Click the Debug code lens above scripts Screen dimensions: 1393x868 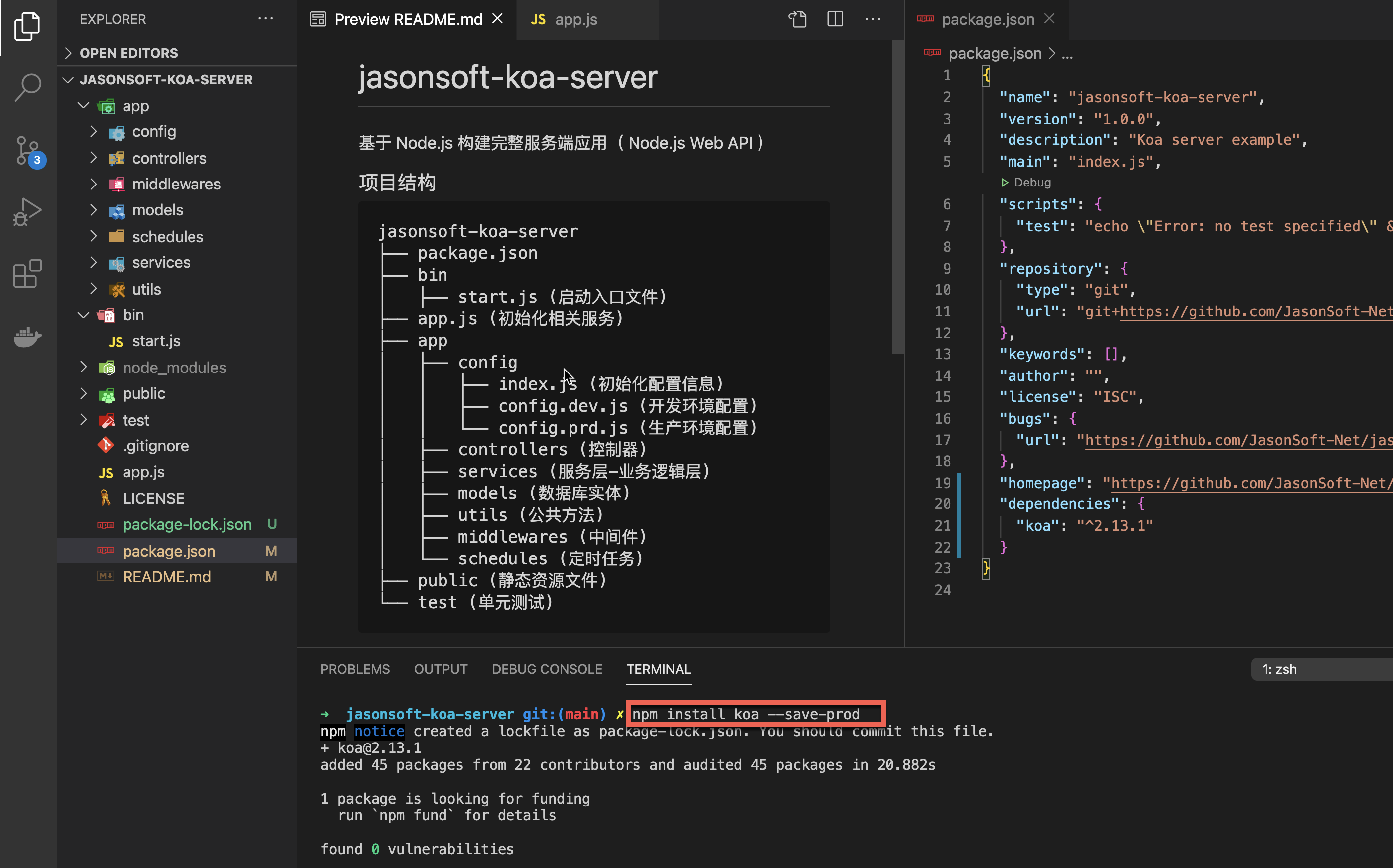coord(1031,183)
